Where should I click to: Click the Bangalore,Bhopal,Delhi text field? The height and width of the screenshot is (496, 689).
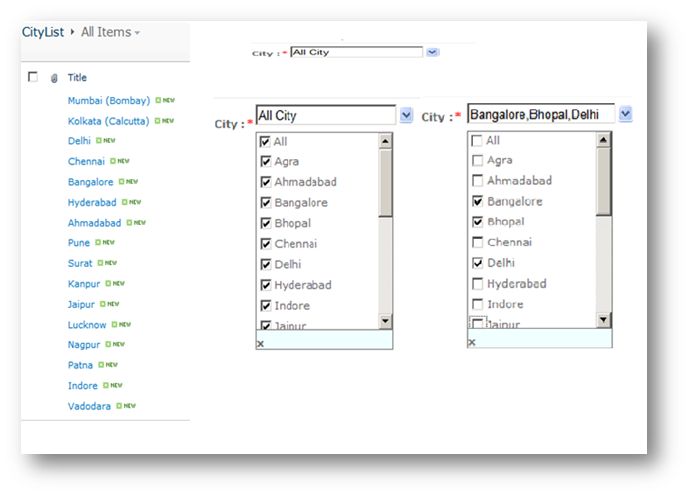tap(540, 114)
